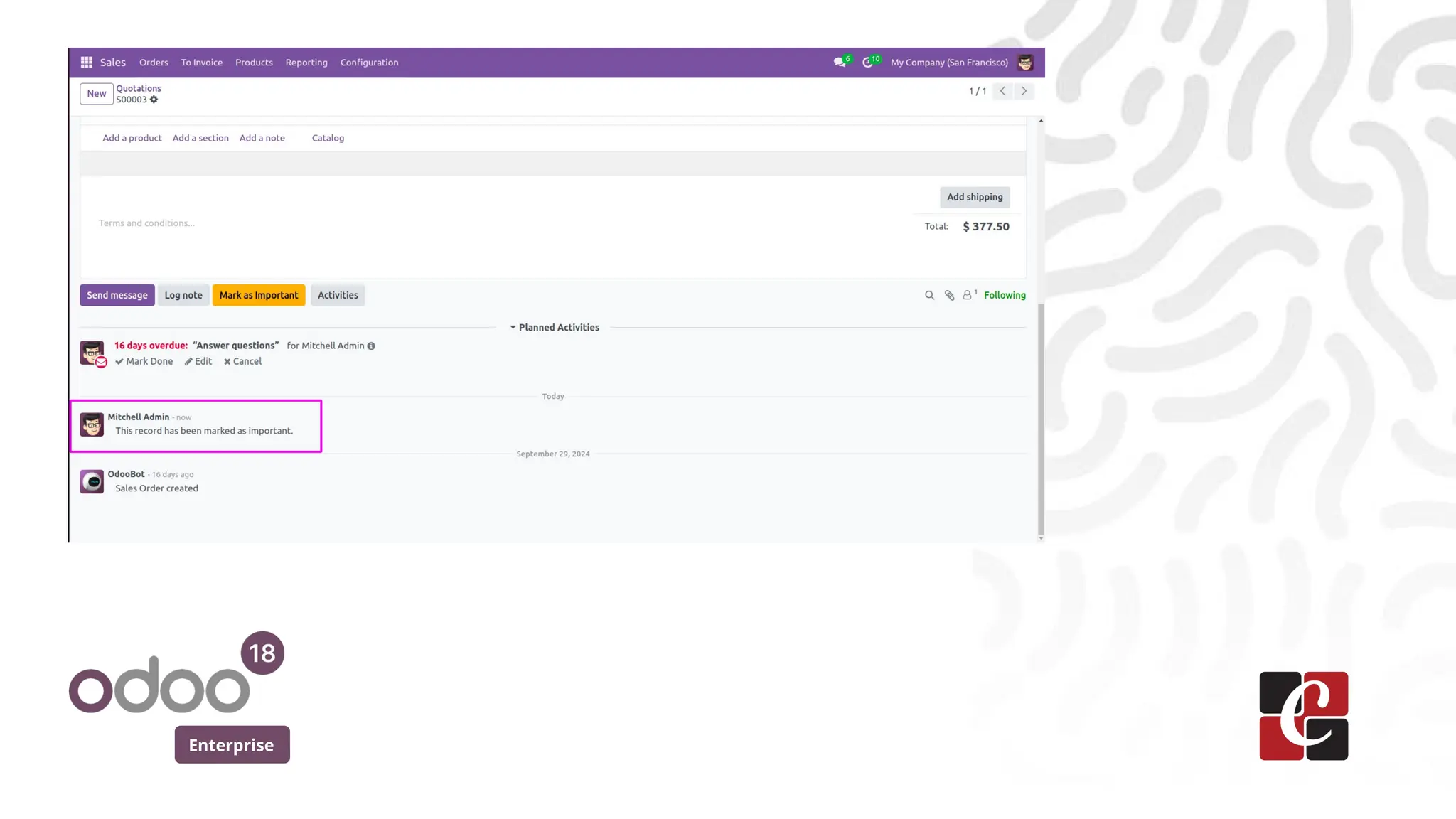Open the Products menu
Screen dimensions: 1456x819
click(x=254, y=63)
